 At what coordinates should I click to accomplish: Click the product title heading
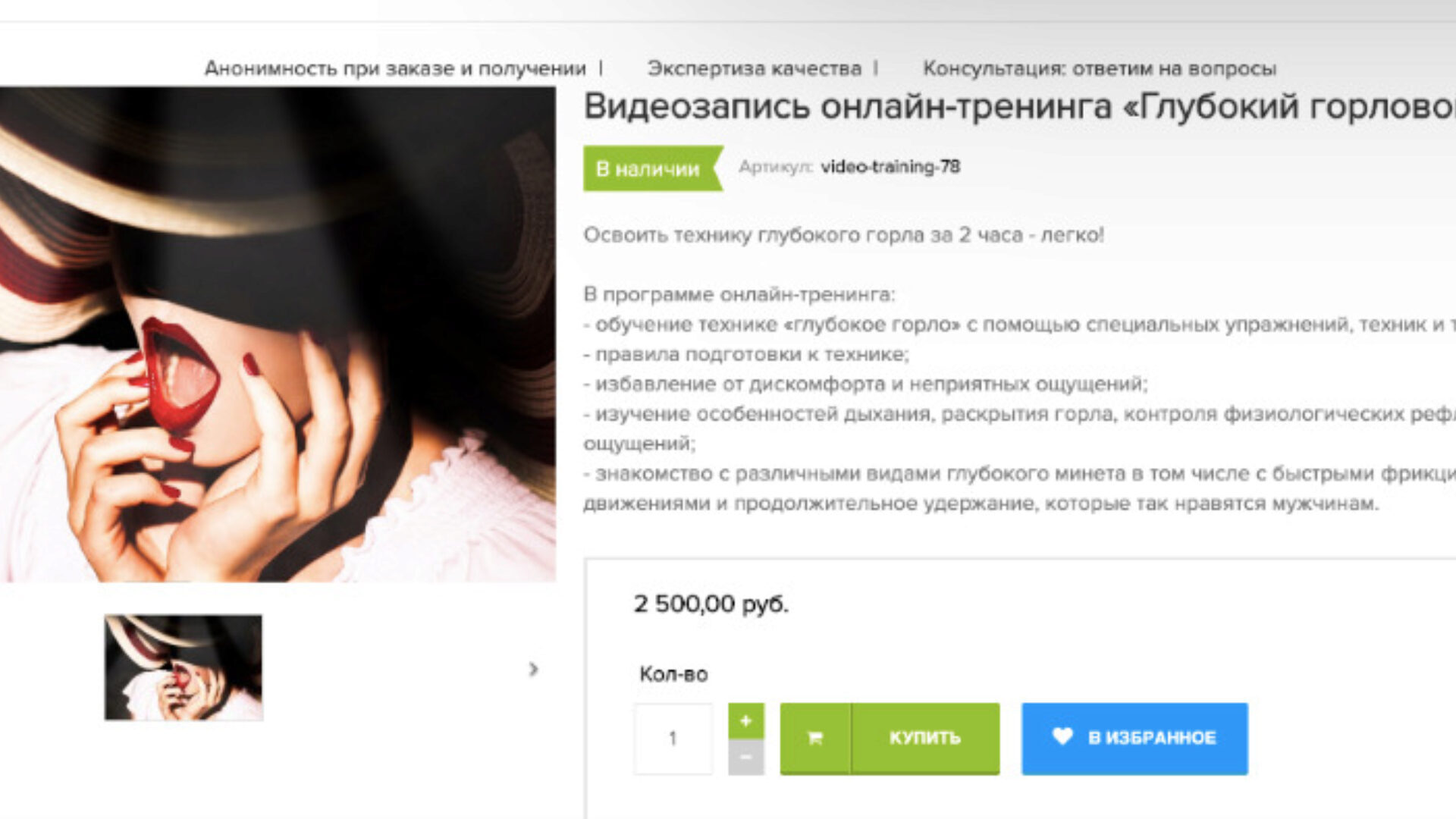tap(1019, 107)
